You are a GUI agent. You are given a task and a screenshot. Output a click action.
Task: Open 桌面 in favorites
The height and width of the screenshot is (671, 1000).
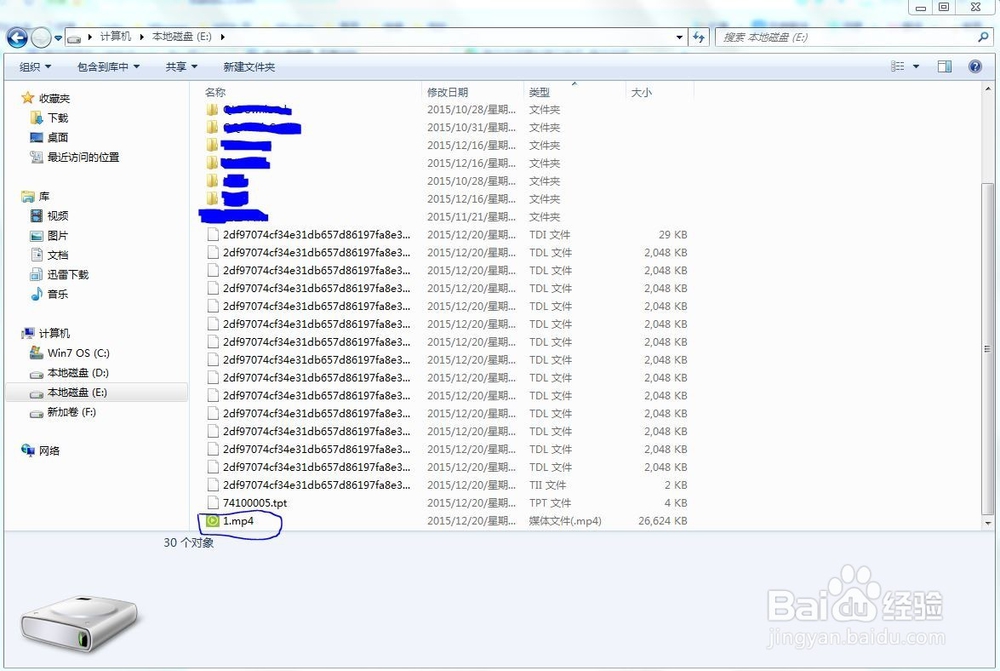pos(57,137)
